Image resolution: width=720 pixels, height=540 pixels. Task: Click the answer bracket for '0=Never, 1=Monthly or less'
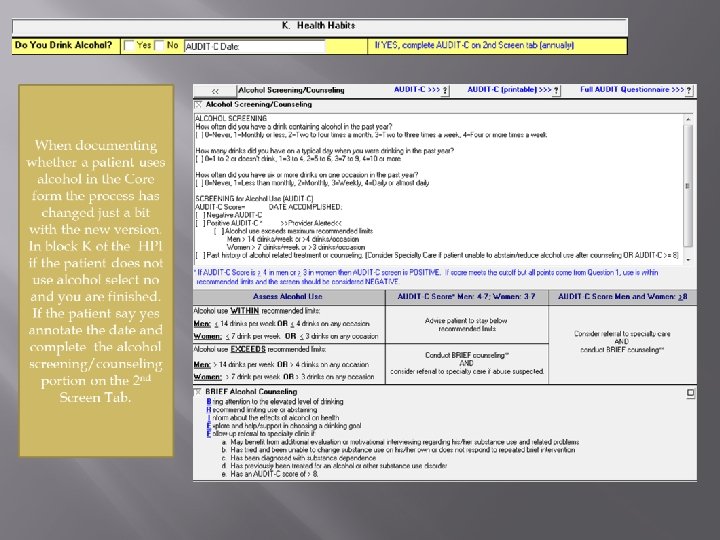tap(199, 135)
